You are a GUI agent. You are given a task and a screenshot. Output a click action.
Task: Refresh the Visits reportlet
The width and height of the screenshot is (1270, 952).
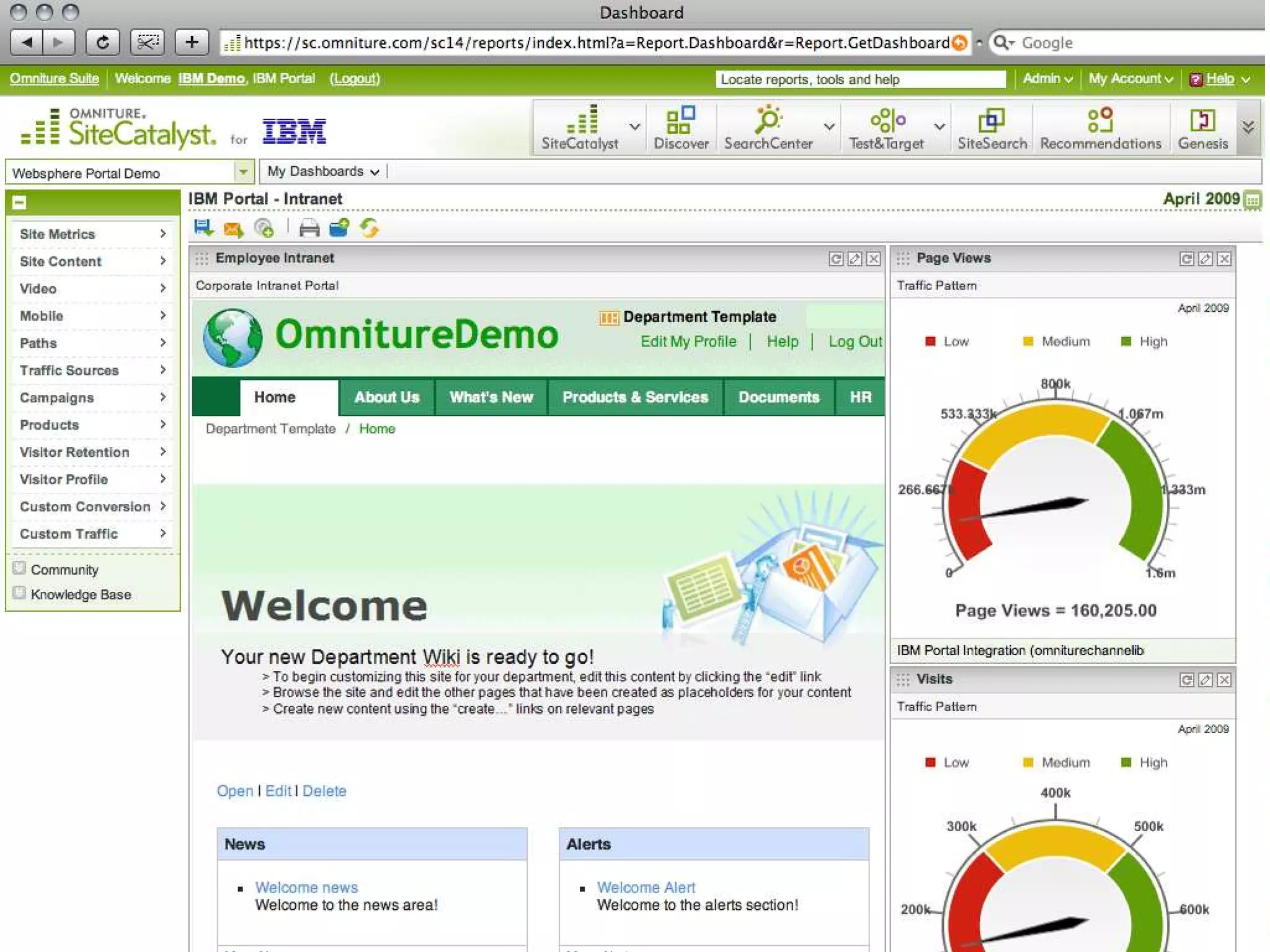pos(1187,681)
